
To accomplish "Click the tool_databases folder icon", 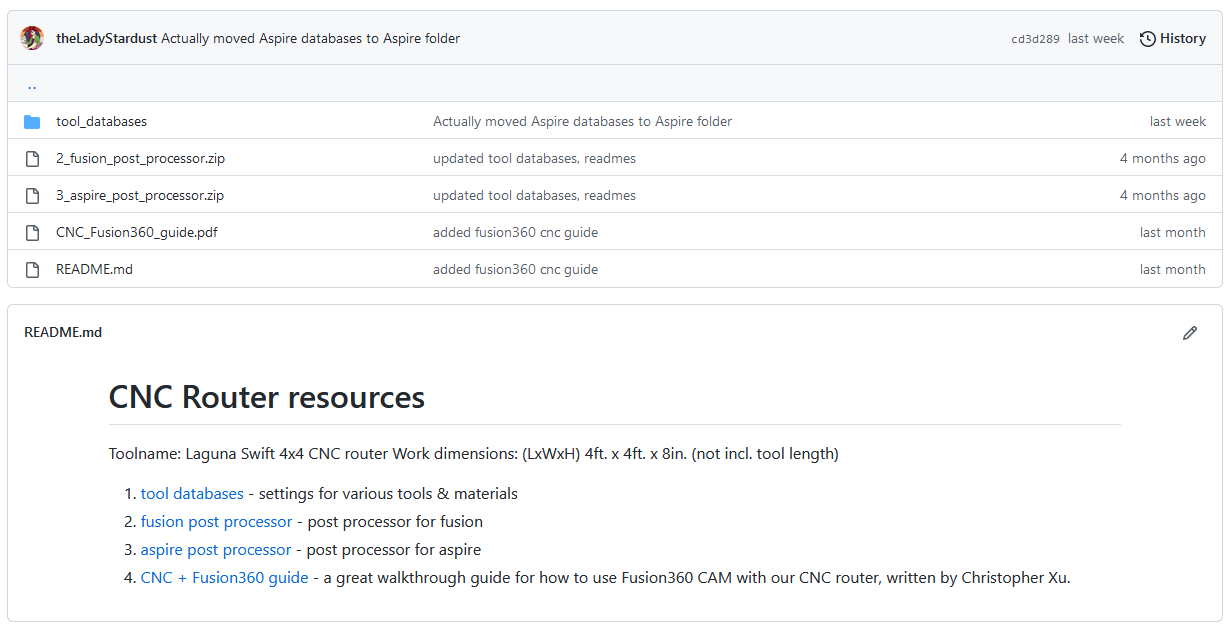I will (32, 122).
